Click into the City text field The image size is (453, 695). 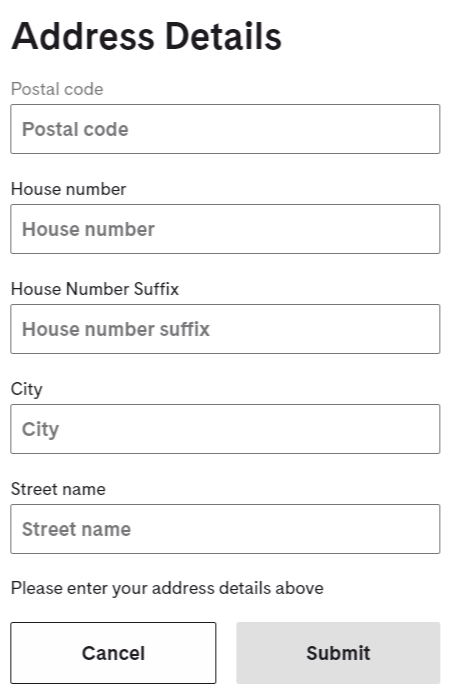225,429
